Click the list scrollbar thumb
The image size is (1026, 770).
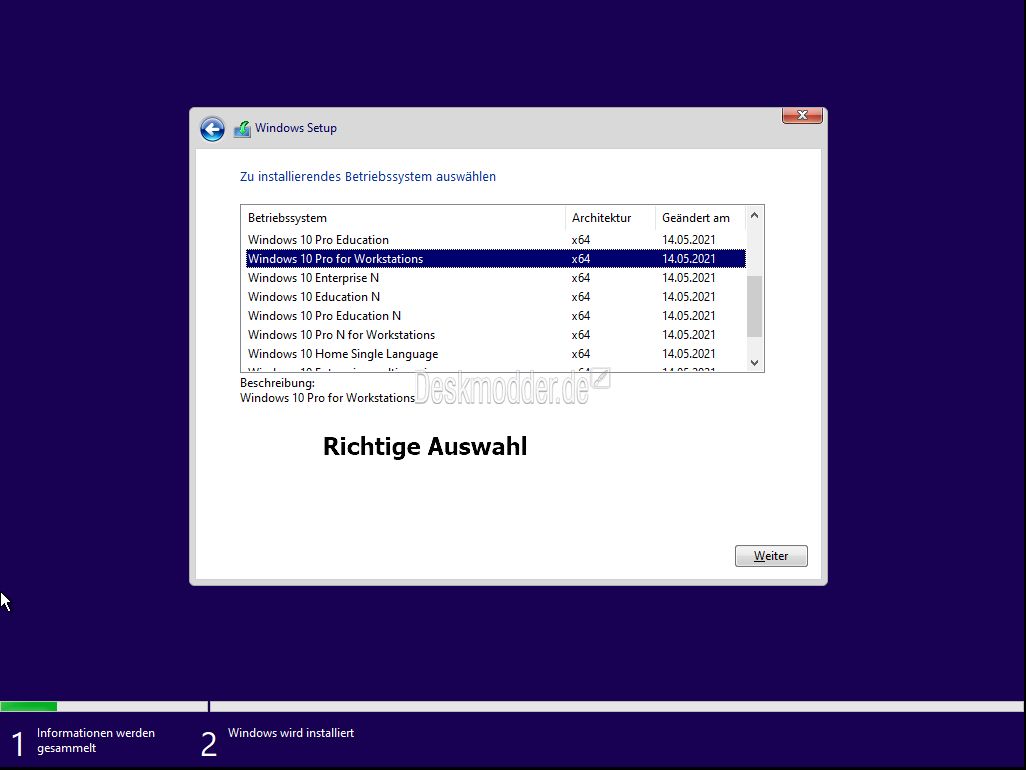[x=754, y=306]
